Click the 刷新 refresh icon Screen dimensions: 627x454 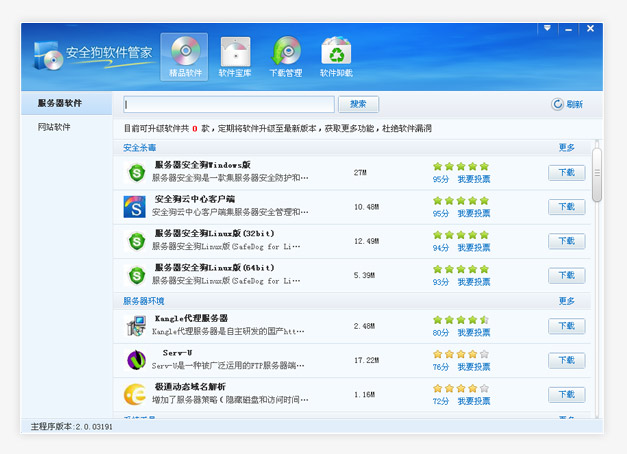pyautogui.click(x=557, y=104)
